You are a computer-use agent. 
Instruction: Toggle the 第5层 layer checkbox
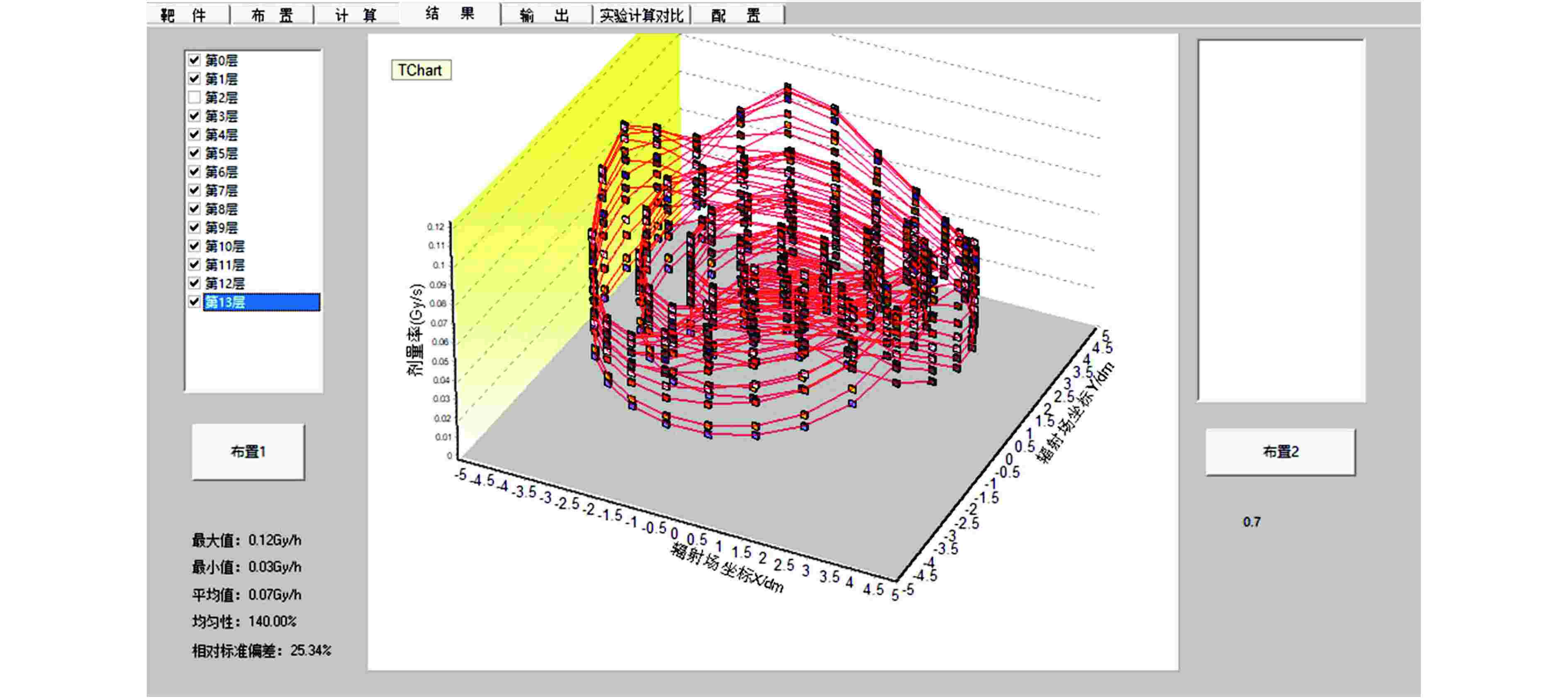pyautogui.click(x=194, y=153)
